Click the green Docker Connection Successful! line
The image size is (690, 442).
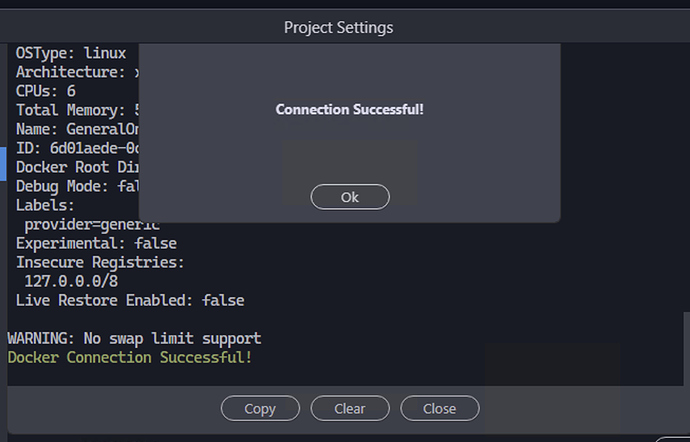[130, 357]
